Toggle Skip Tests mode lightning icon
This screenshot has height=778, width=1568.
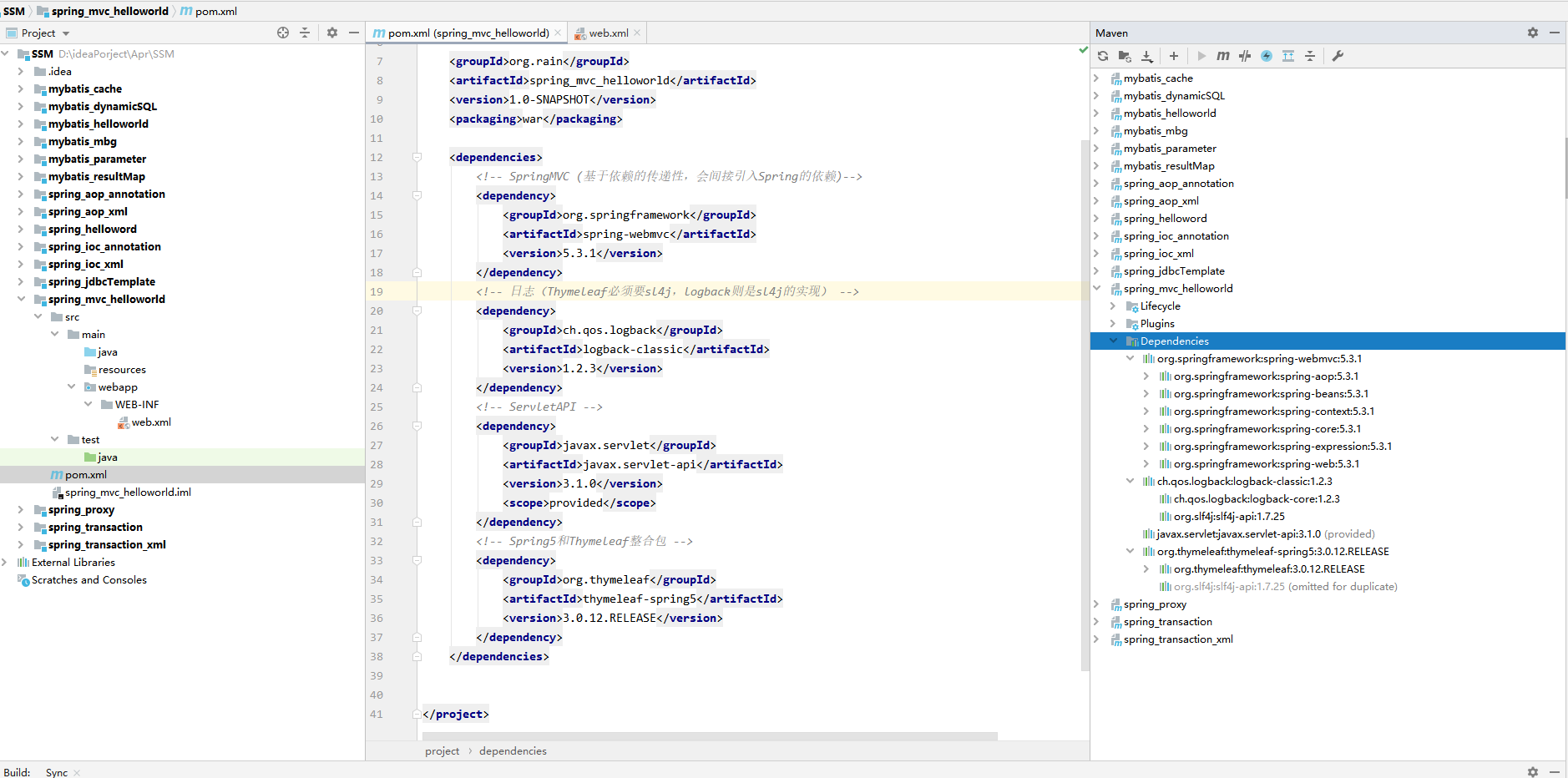click(1267, 56)
